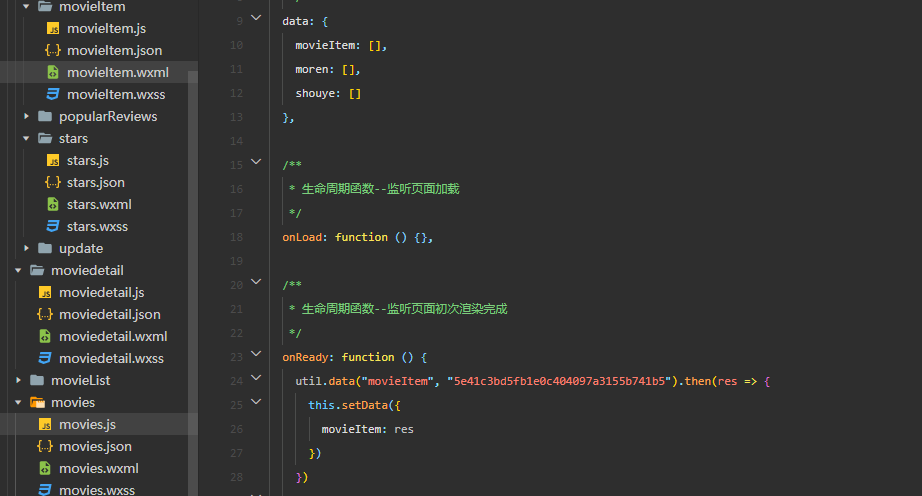Fold the util.data block at line 24

click(256, 377)
